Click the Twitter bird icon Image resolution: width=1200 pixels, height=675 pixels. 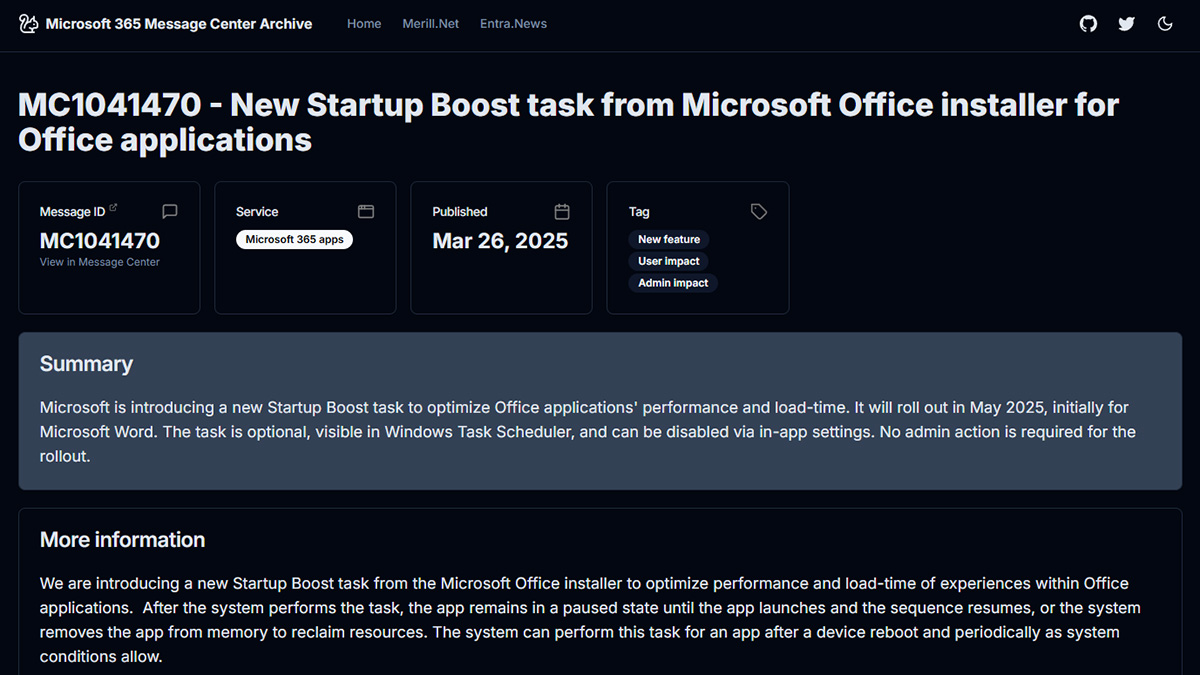click(1127, 24)
